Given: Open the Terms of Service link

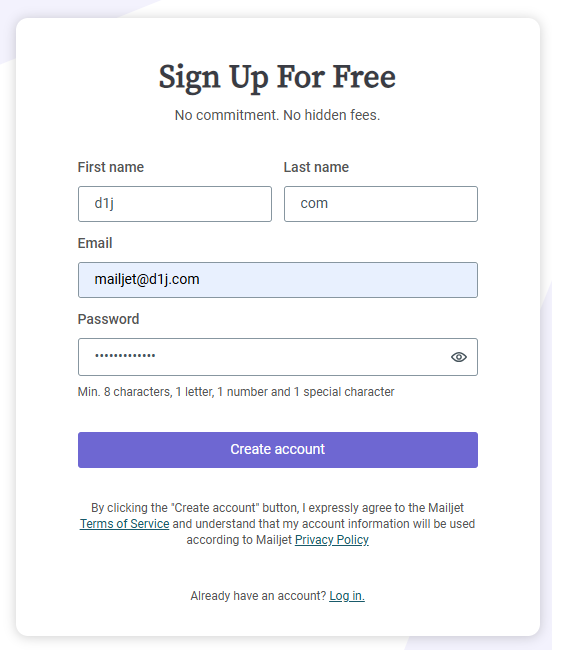Looking at the screenshot, I should coord(125,524).
